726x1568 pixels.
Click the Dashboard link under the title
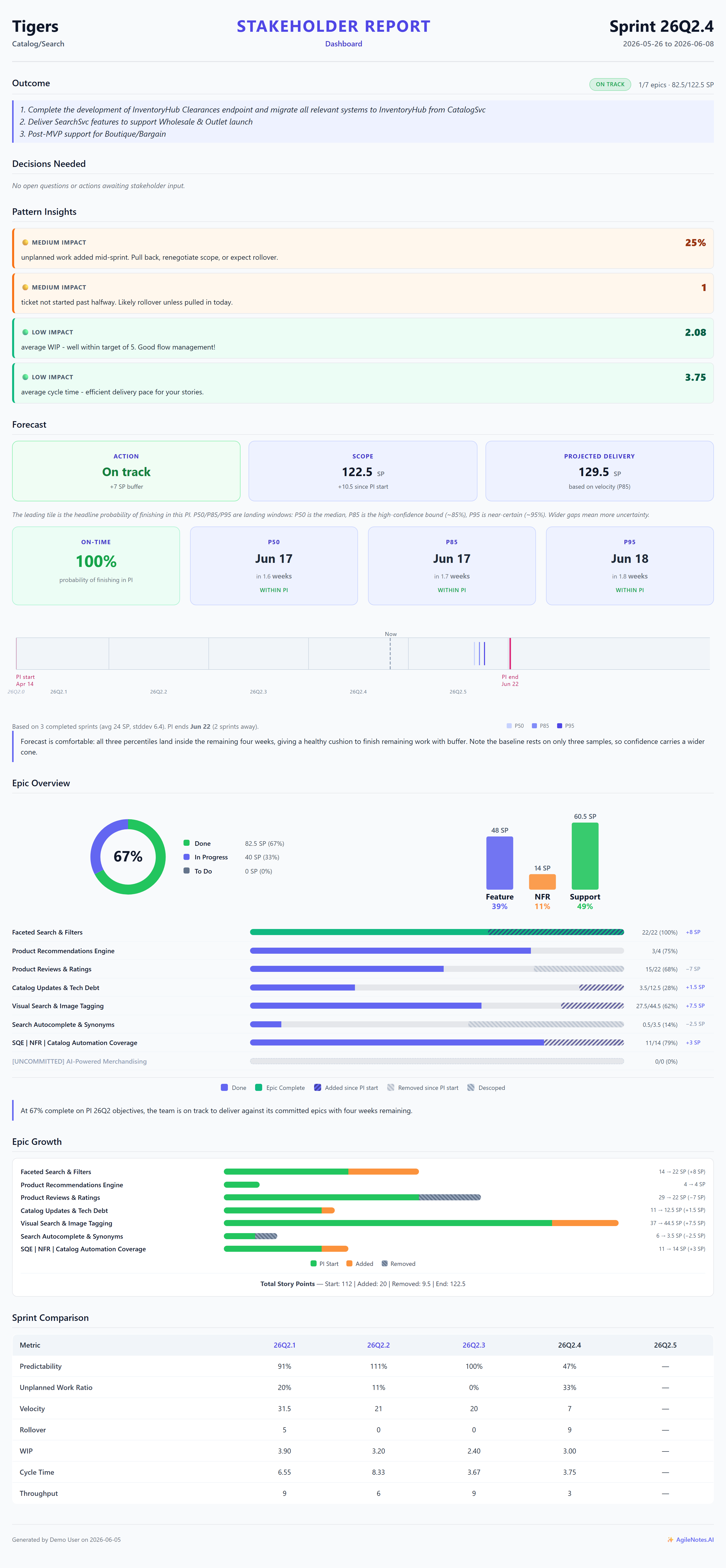coord(343,44)
